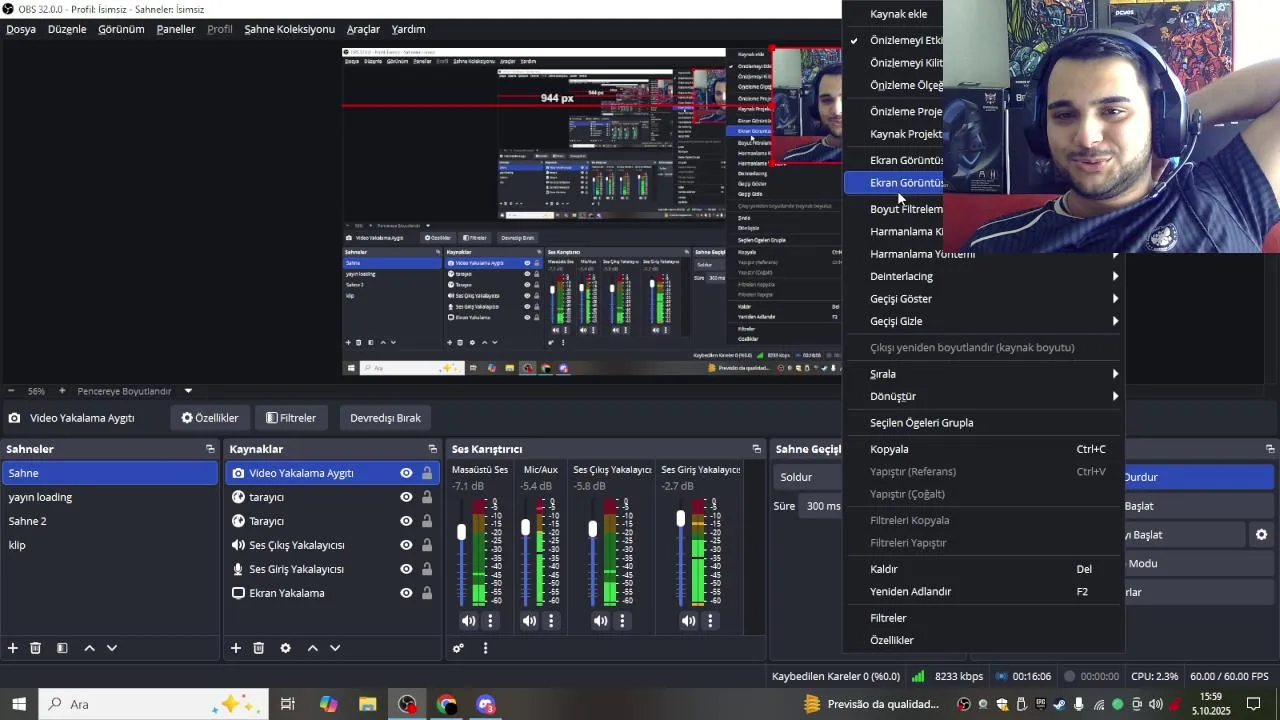Undock the Ses Karıştırıcı panel
Screen dimensions: 1280x720
click(x=757, y=449)
